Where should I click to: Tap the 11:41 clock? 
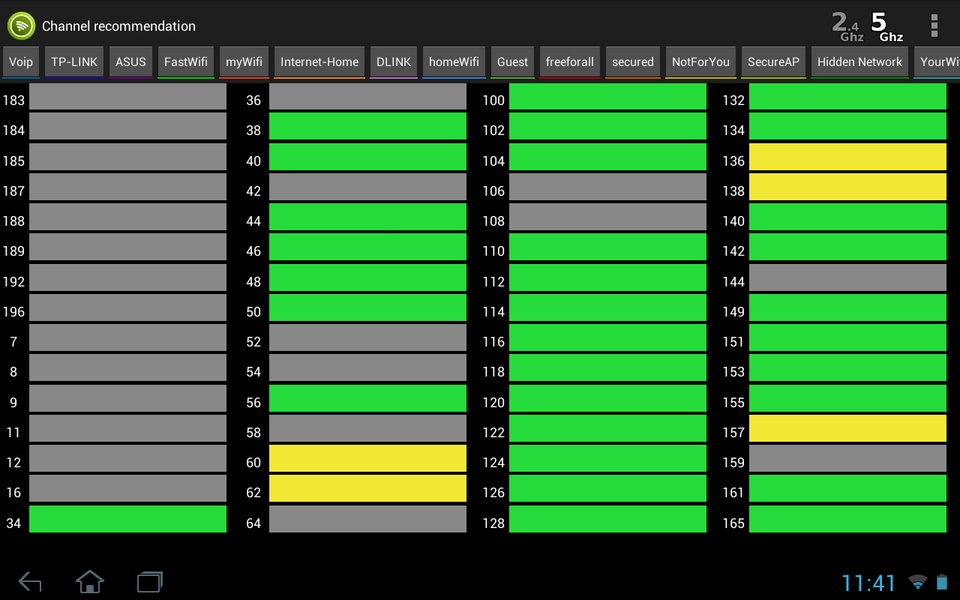click(868, 583)
